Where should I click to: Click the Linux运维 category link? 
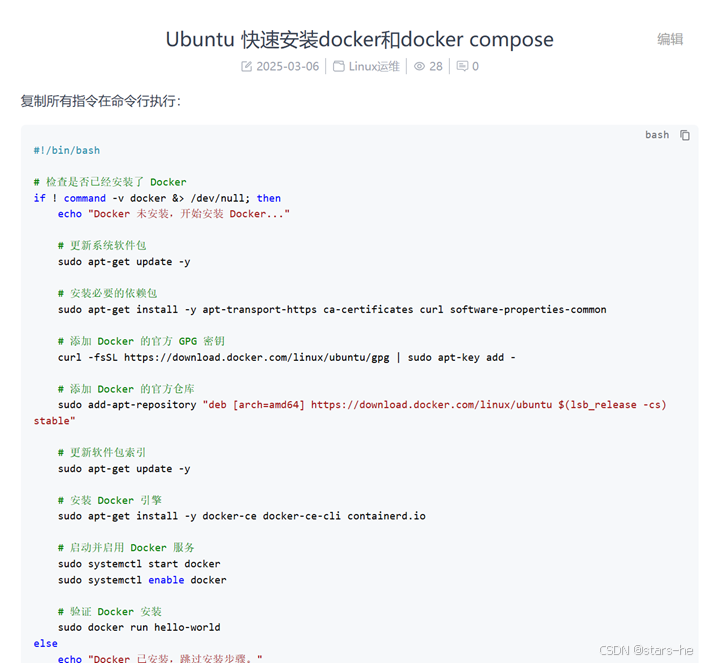pos(374,66)
